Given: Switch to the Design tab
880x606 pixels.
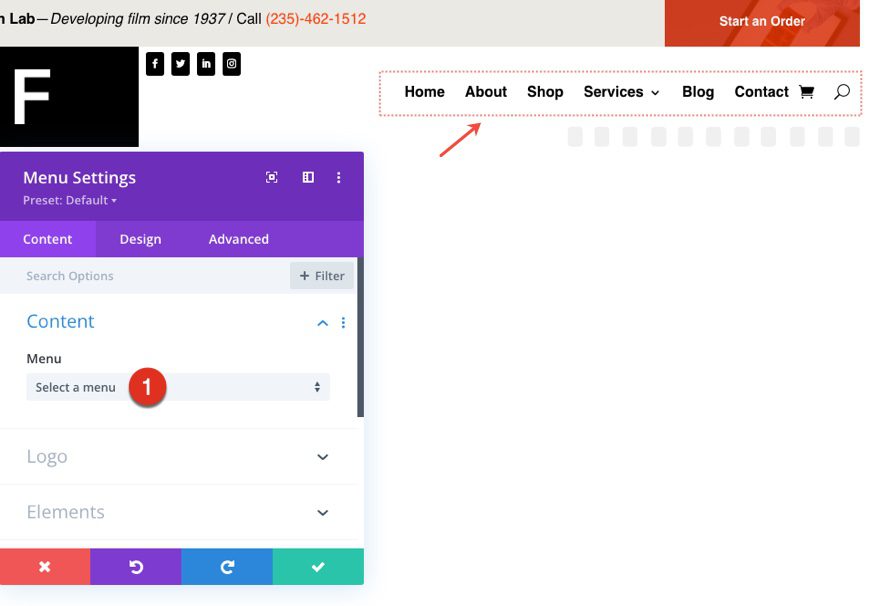Looking at the screenshot, I should click(139, 239).
